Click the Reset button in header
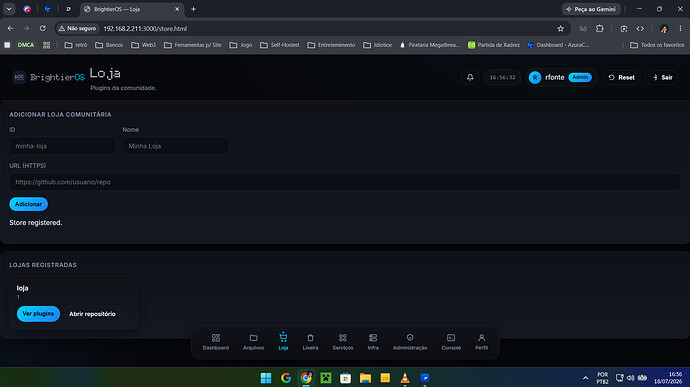This screenshot has width=690, height=387. pos(621,77)
